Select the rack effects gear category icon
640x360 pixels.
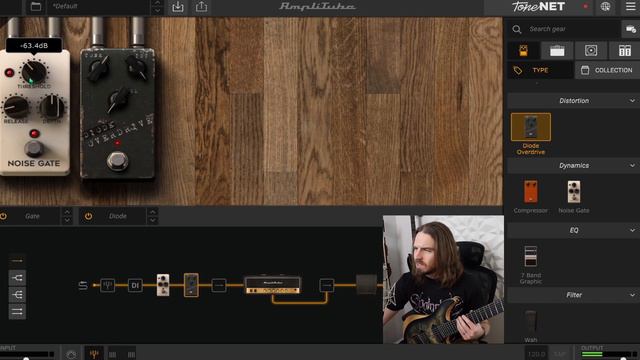(624, 51)
